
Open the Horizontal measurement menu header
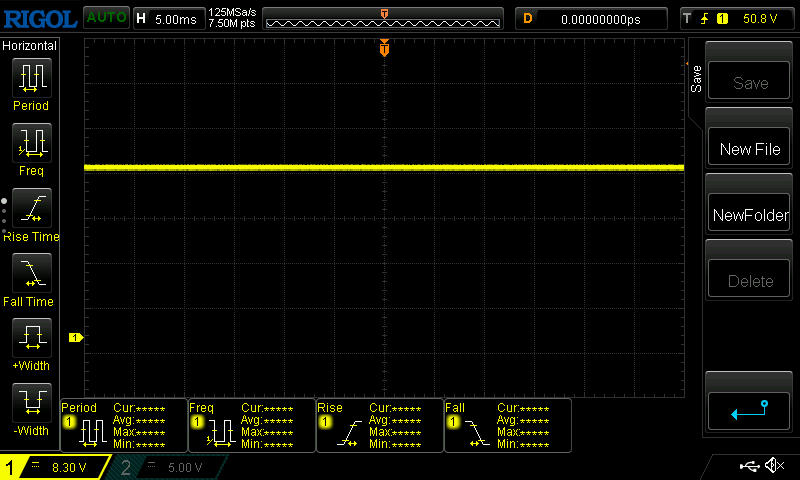click(30, 46)
